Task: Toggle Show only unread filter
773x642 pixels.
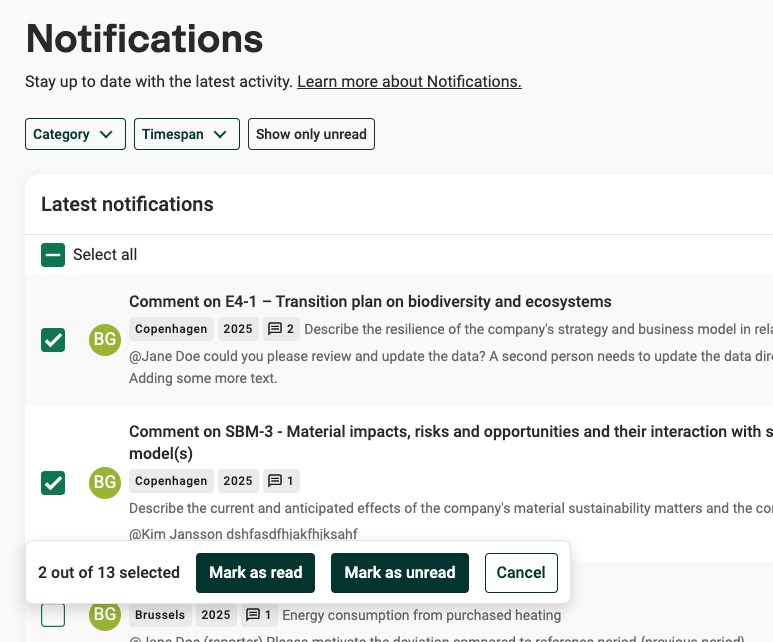Action: point(311,134)
